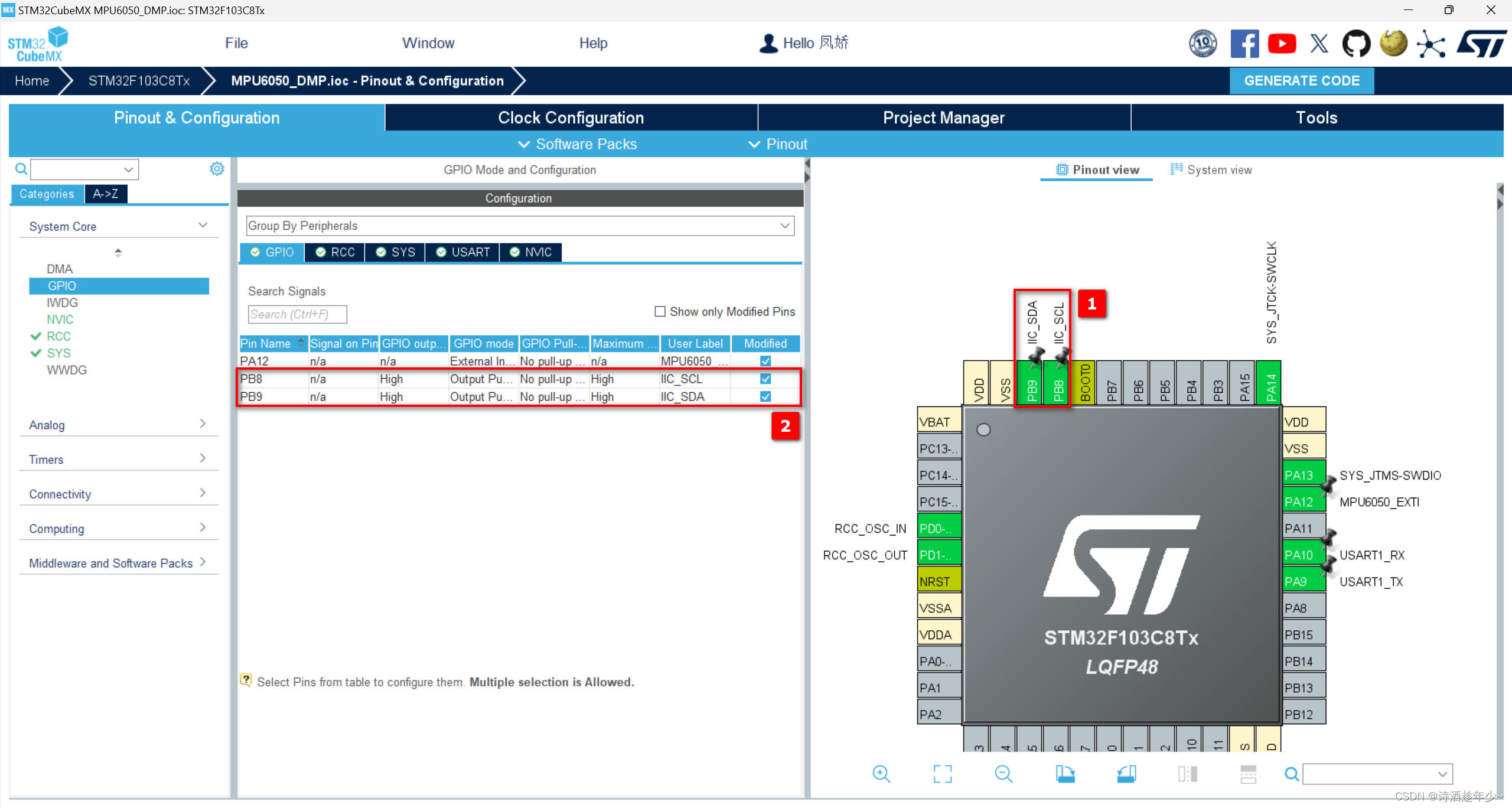Open the Home breadcrumb link
The image size is (1512, 808).
[x=32, y=81]
